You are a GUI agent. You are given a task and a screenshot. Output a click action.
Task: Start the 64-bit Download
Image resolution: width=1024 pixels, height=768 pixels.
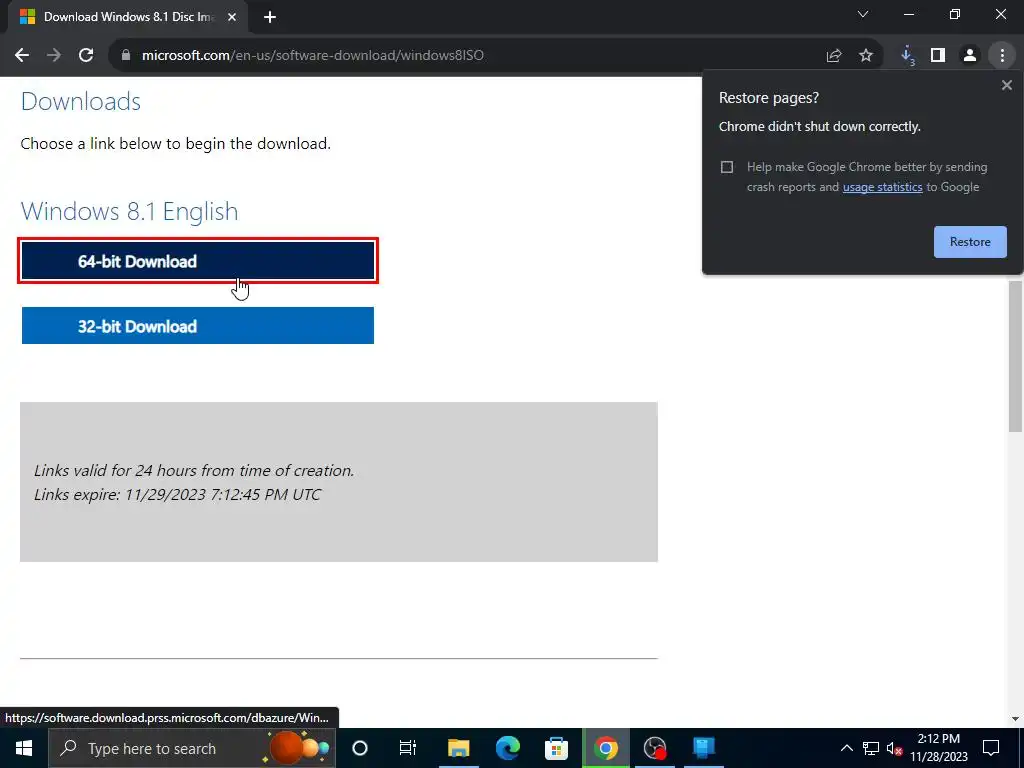198,261
